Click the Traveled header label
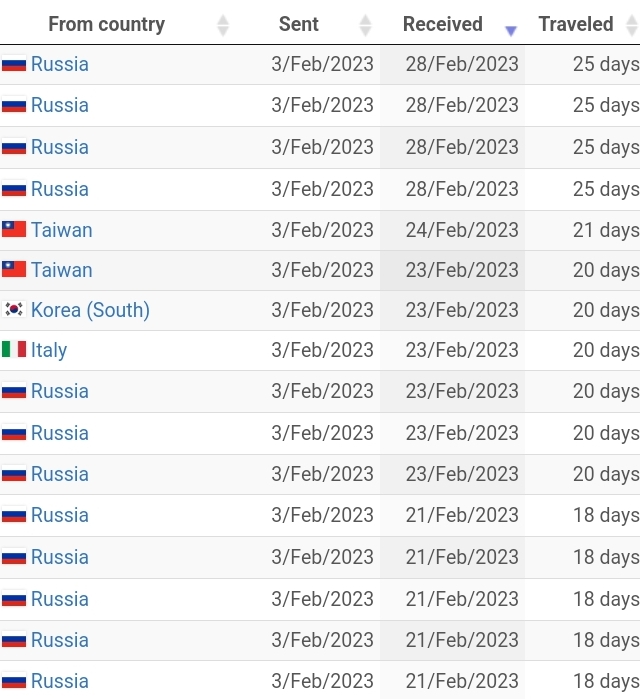Image resolution: width=640 pixels, height=699 pixels. pos(576,24)
